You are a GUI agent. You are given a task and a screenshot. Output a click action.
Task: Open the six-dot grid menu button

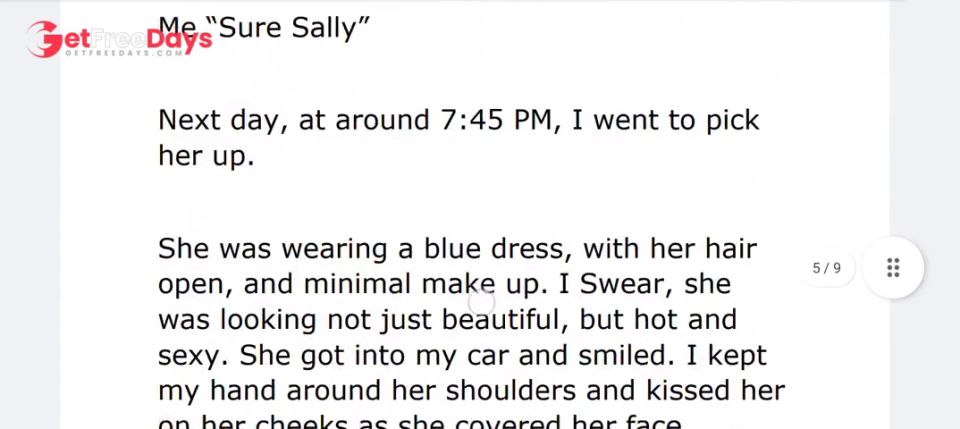coord(893,267)
